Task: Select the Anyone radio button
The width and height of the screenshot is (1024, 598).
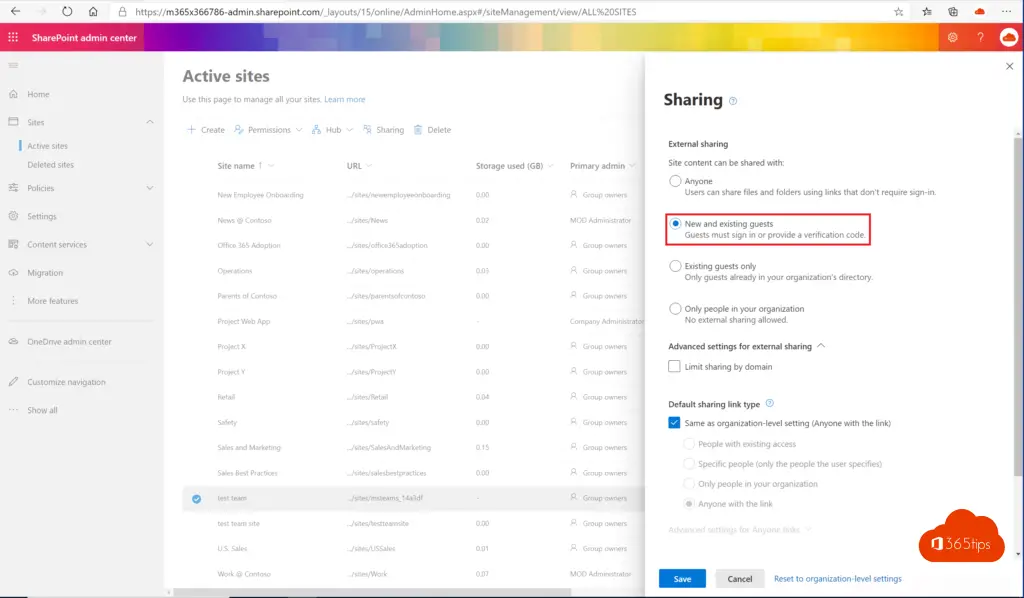Action: [676, 181]
